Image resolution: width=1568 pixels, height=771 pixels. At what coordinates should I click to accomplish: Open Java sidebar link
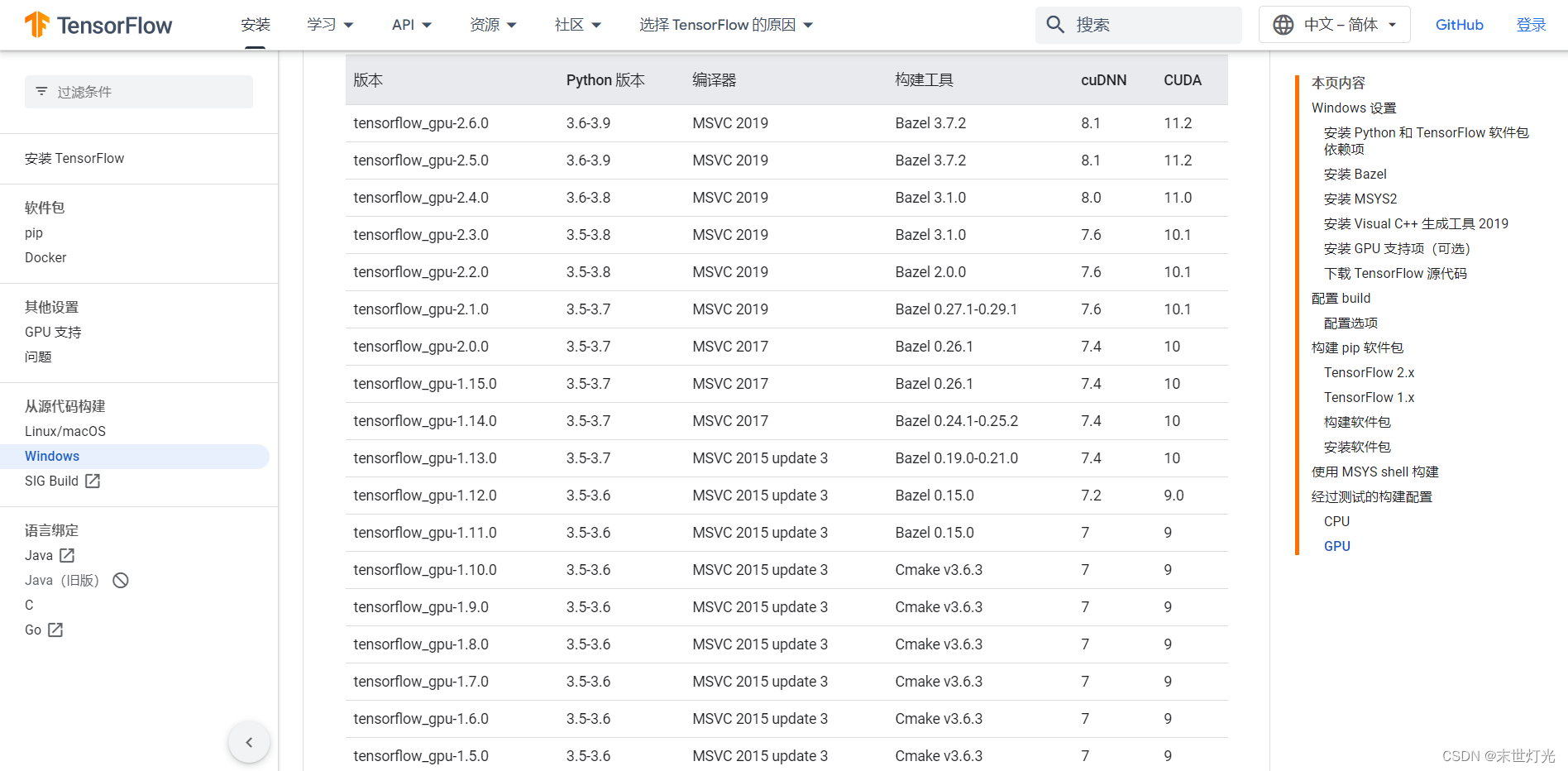pyautogui.click(x=39, y=555)
